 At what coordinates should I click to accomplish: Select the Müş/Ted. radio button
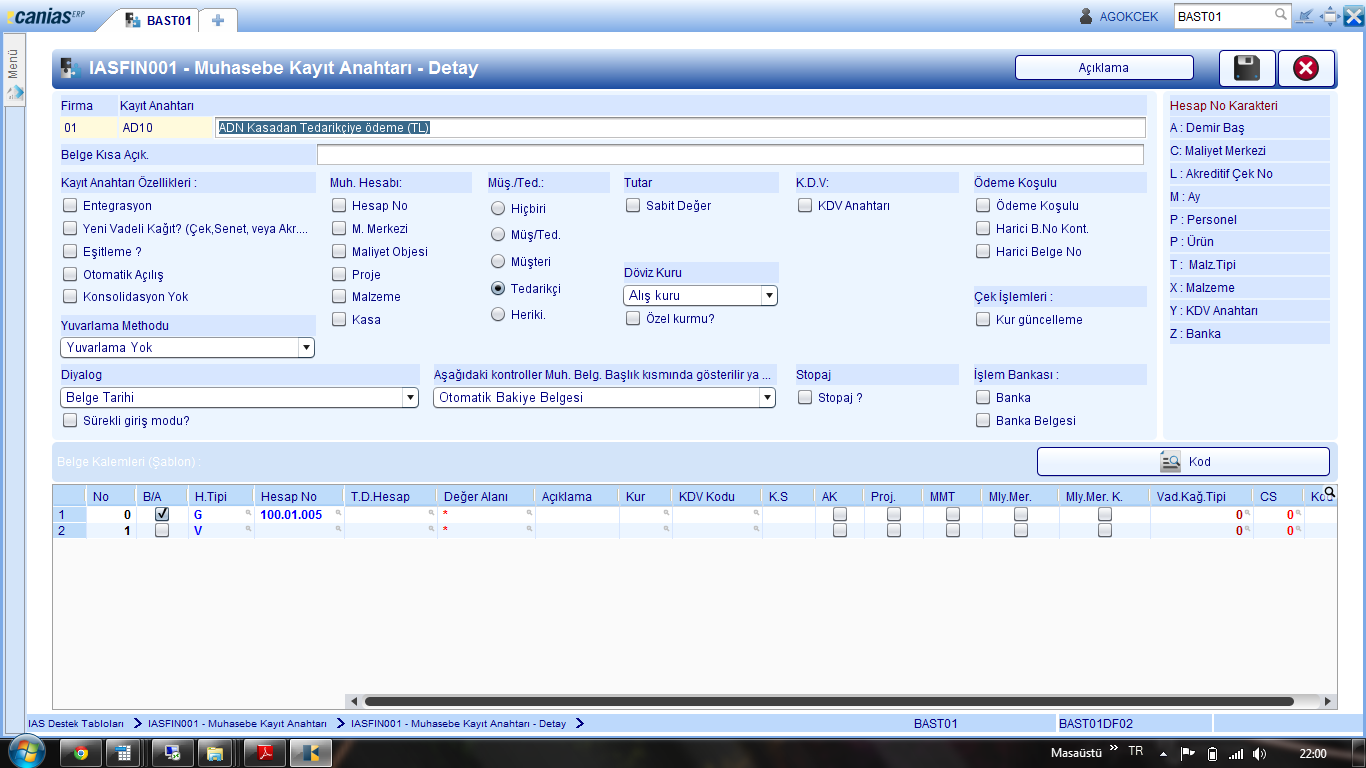coord(498,234)
